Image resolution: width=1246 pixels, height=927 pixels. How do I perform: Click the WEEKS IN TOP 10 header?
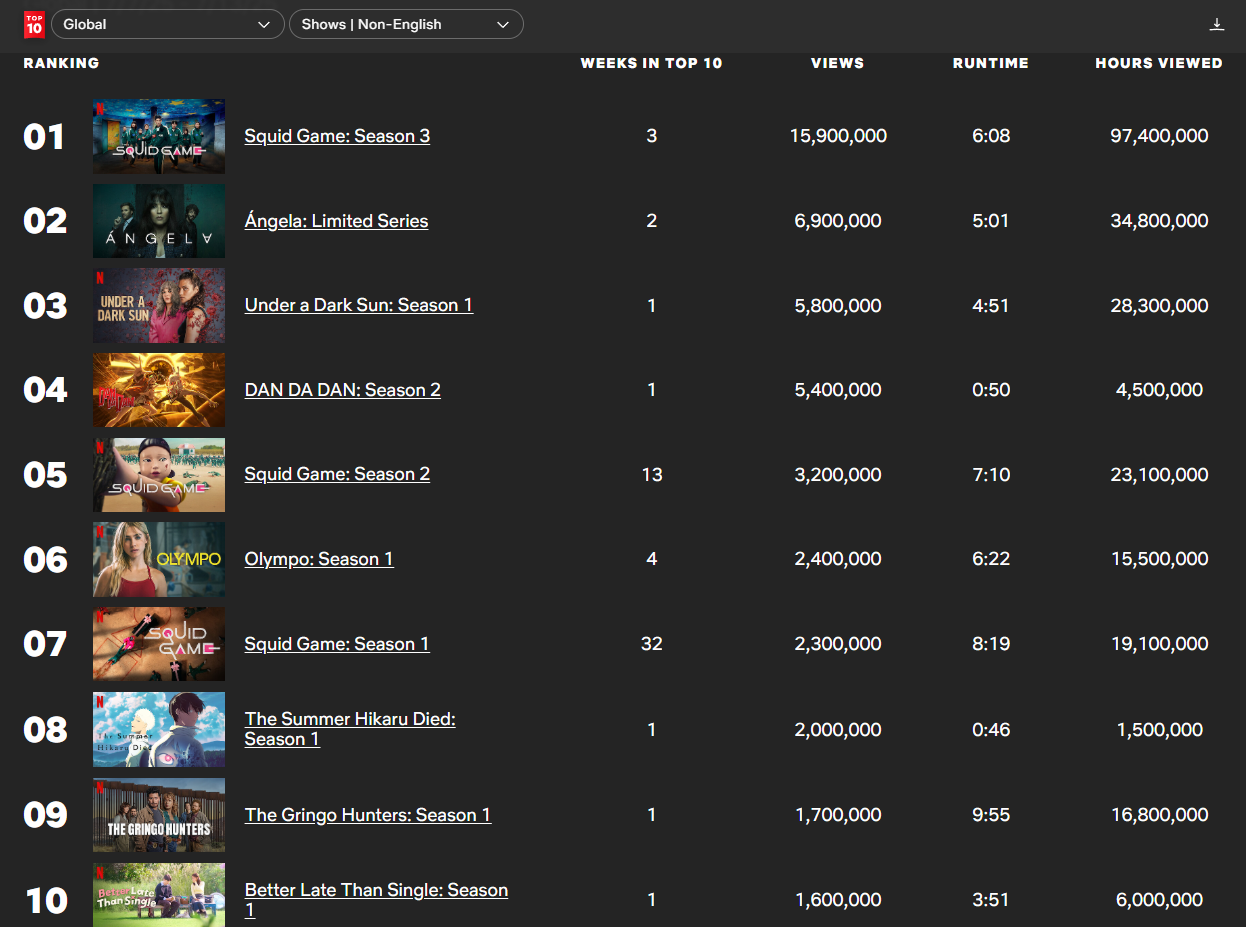[651, 63]
